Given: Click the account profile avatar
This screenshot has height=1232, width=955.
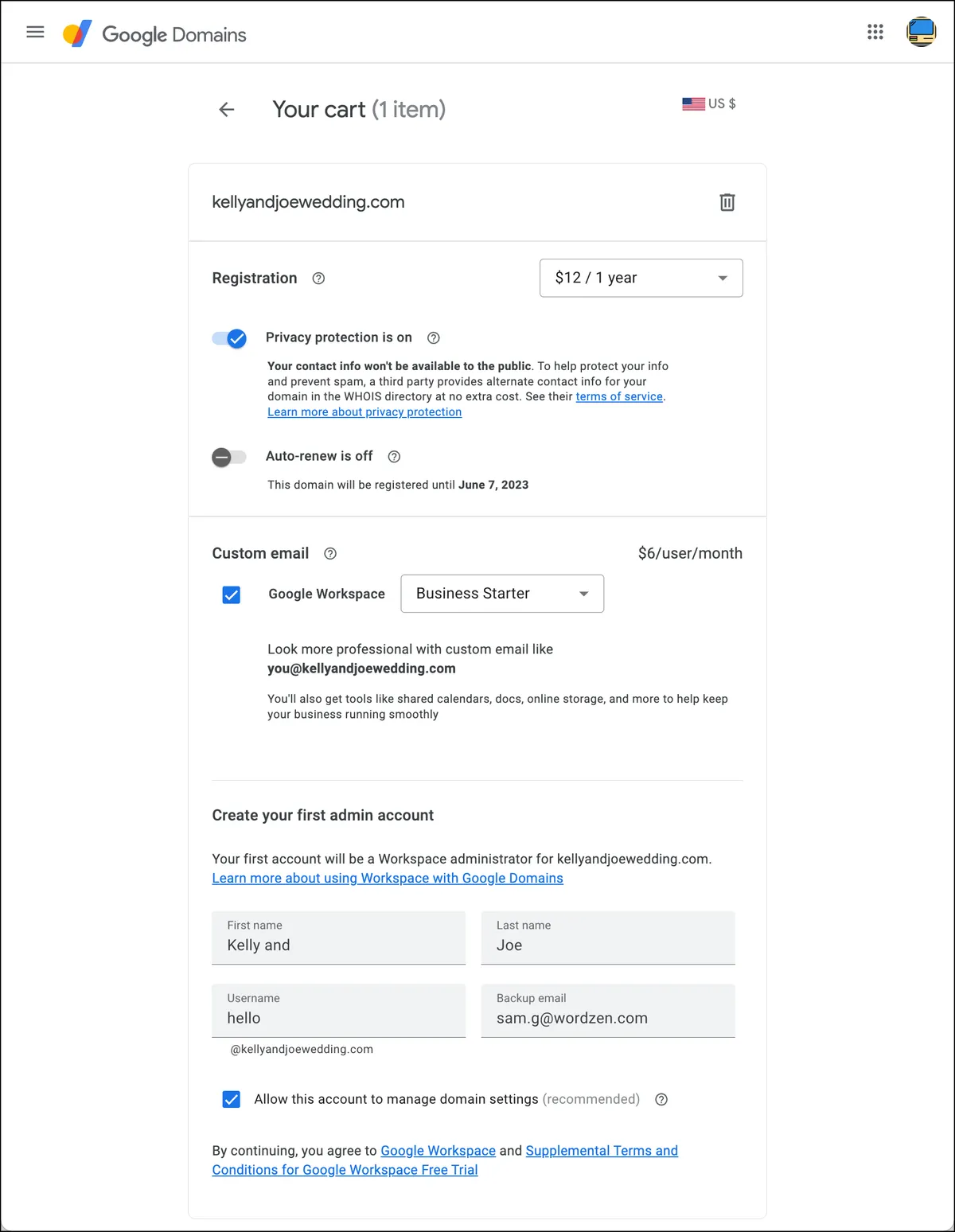Looking at the screenshot, I should (922, 32).
